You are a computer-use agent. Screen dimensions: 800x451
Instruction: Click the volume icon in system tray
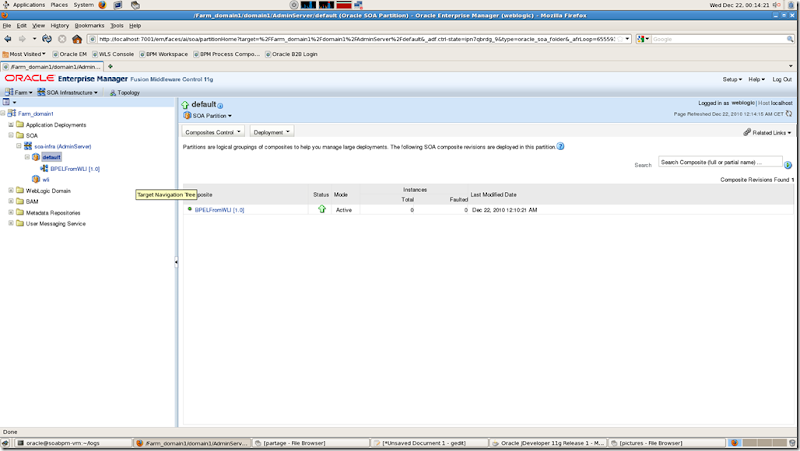click(x=777, y=5)
